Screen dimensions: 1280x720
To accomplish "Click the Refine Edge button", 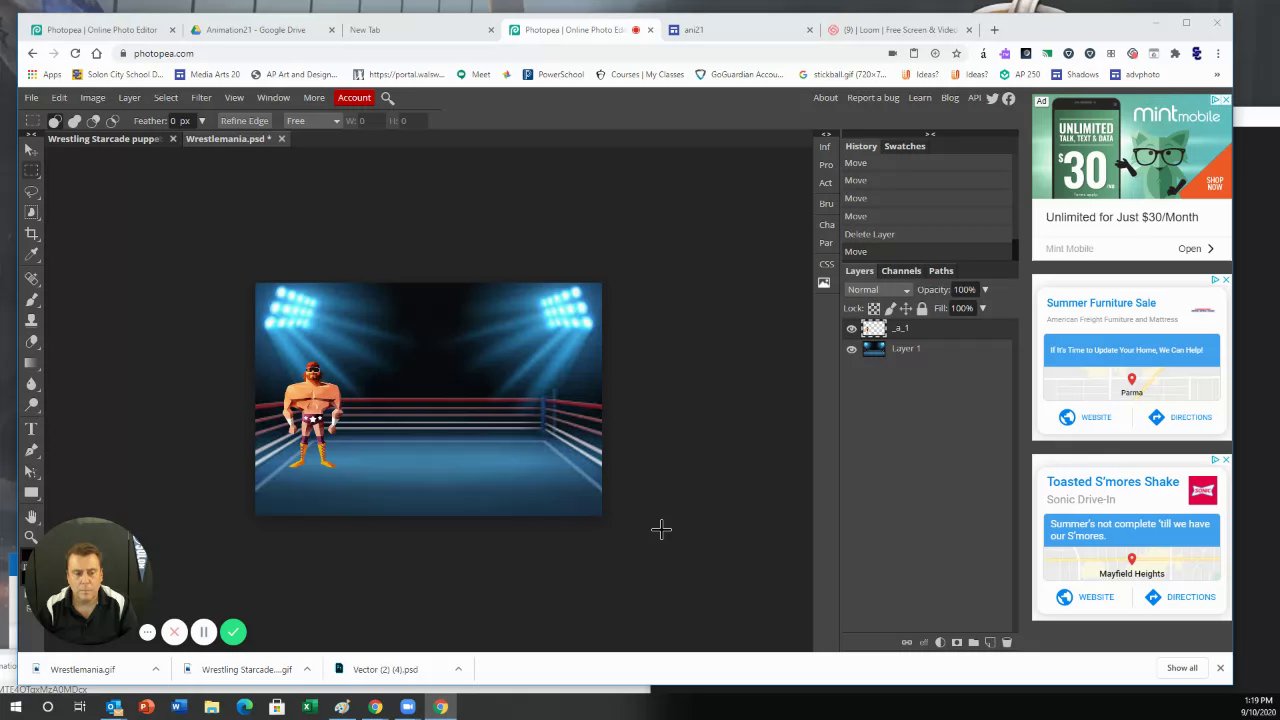I will [244, 121].
